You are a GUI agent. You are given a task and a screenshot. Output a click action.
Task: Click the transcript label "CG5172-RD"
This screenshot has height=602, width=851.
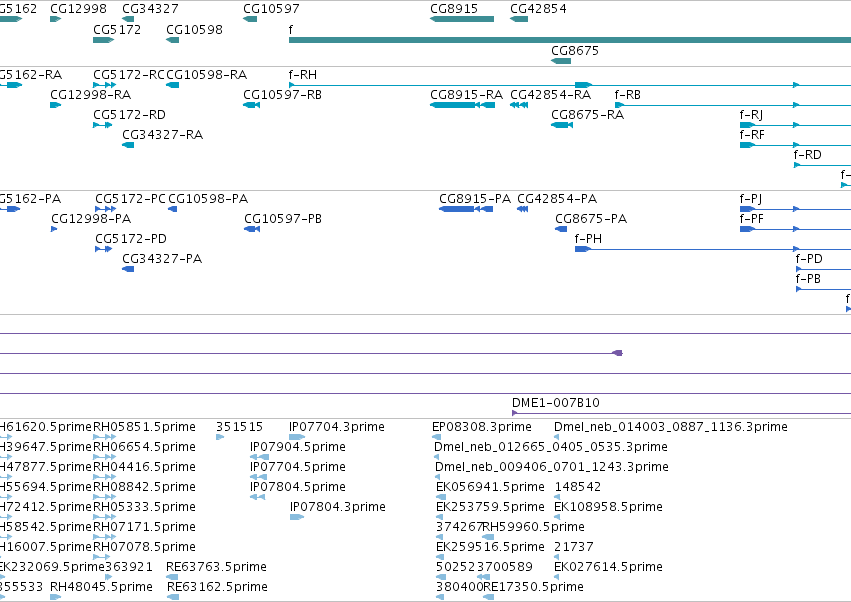coord(130,115)
